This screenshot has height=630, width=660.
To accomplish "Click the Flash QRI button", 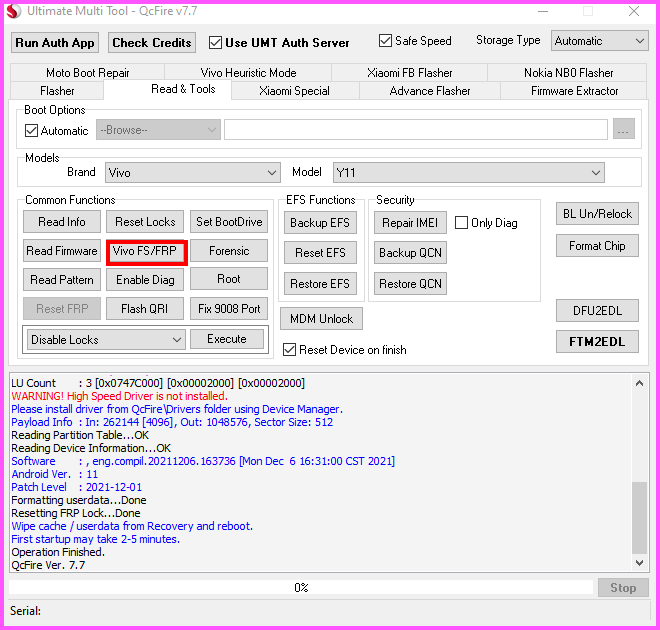I will click(x=145, y=309).
